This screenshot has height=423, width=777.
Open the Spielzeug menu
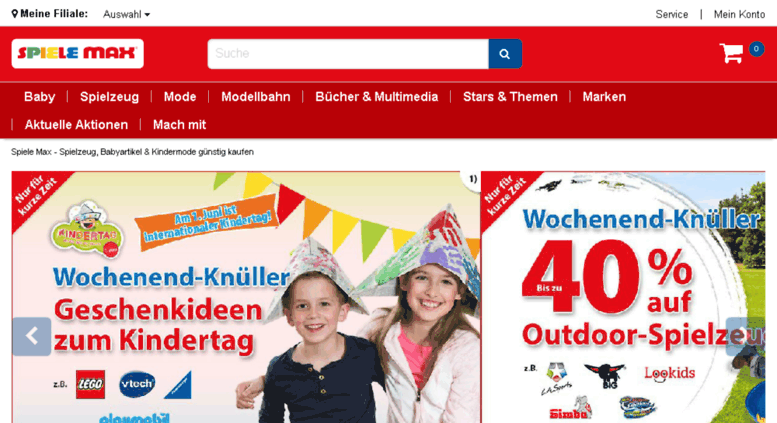110,97
